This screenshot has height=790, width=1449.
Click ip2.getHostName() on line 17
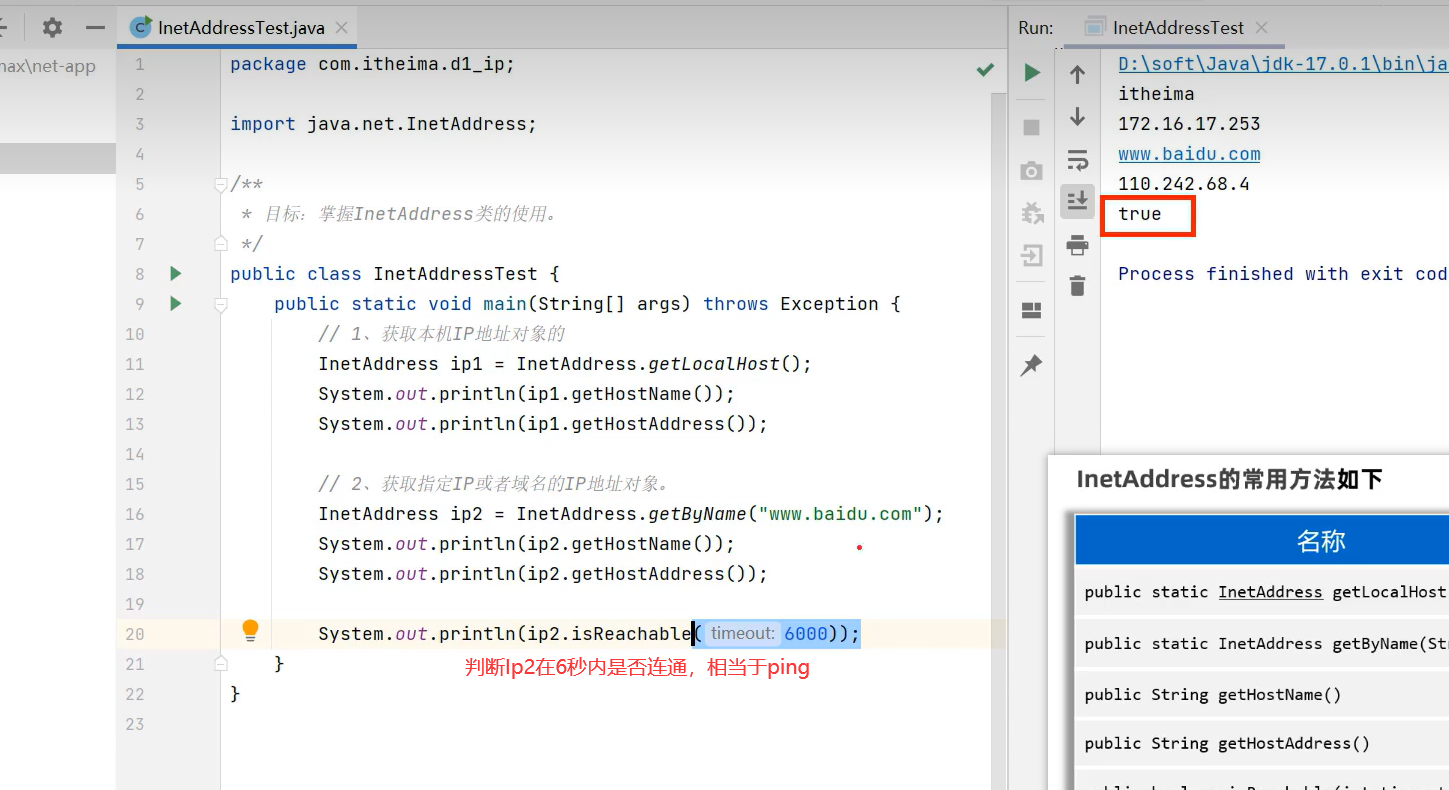pos(620,544)
